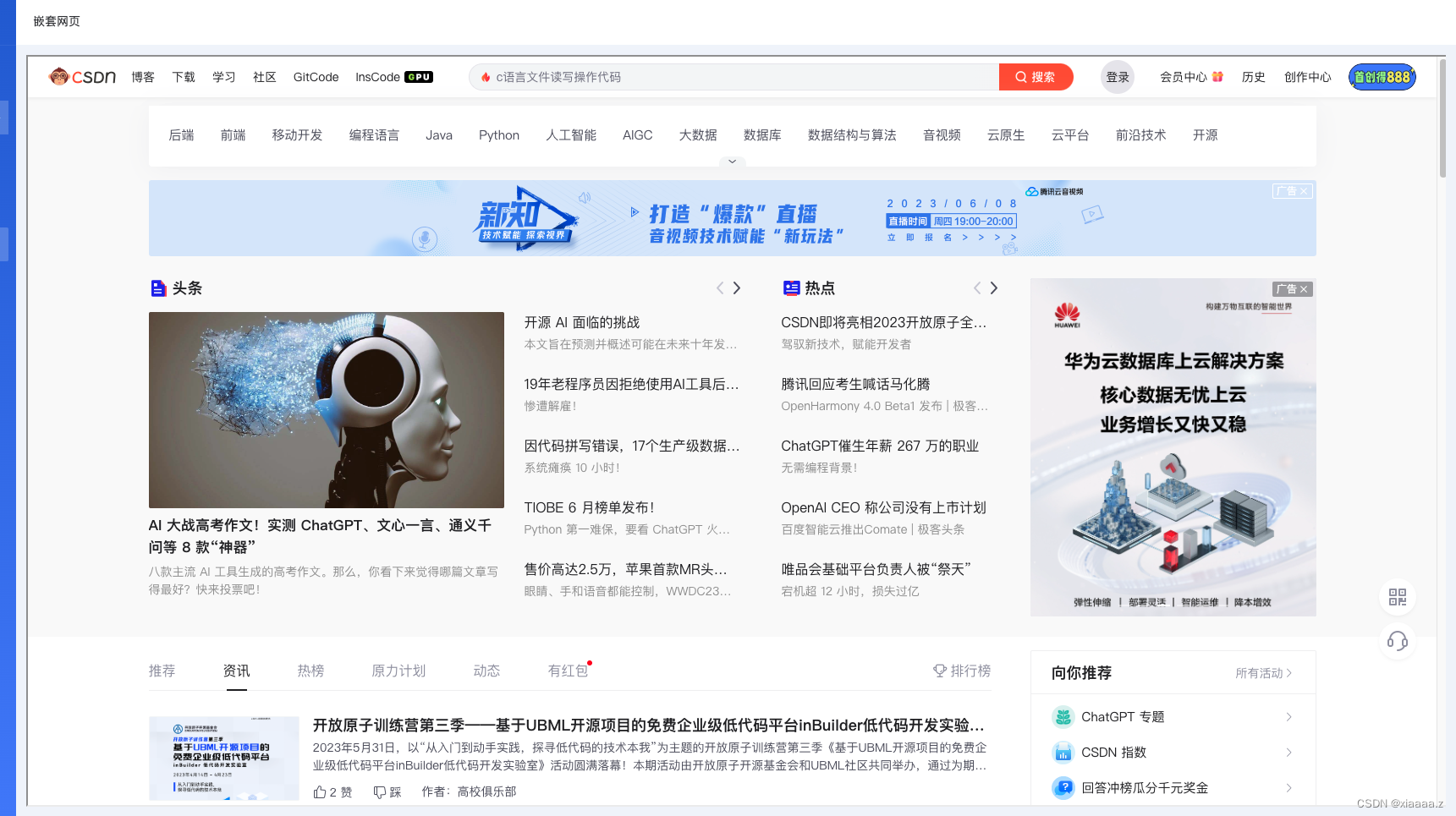The width and height of the screenshot is (1456, 816).
Task: Expand more categories via the down chevron
Action: tap(732, 162)
